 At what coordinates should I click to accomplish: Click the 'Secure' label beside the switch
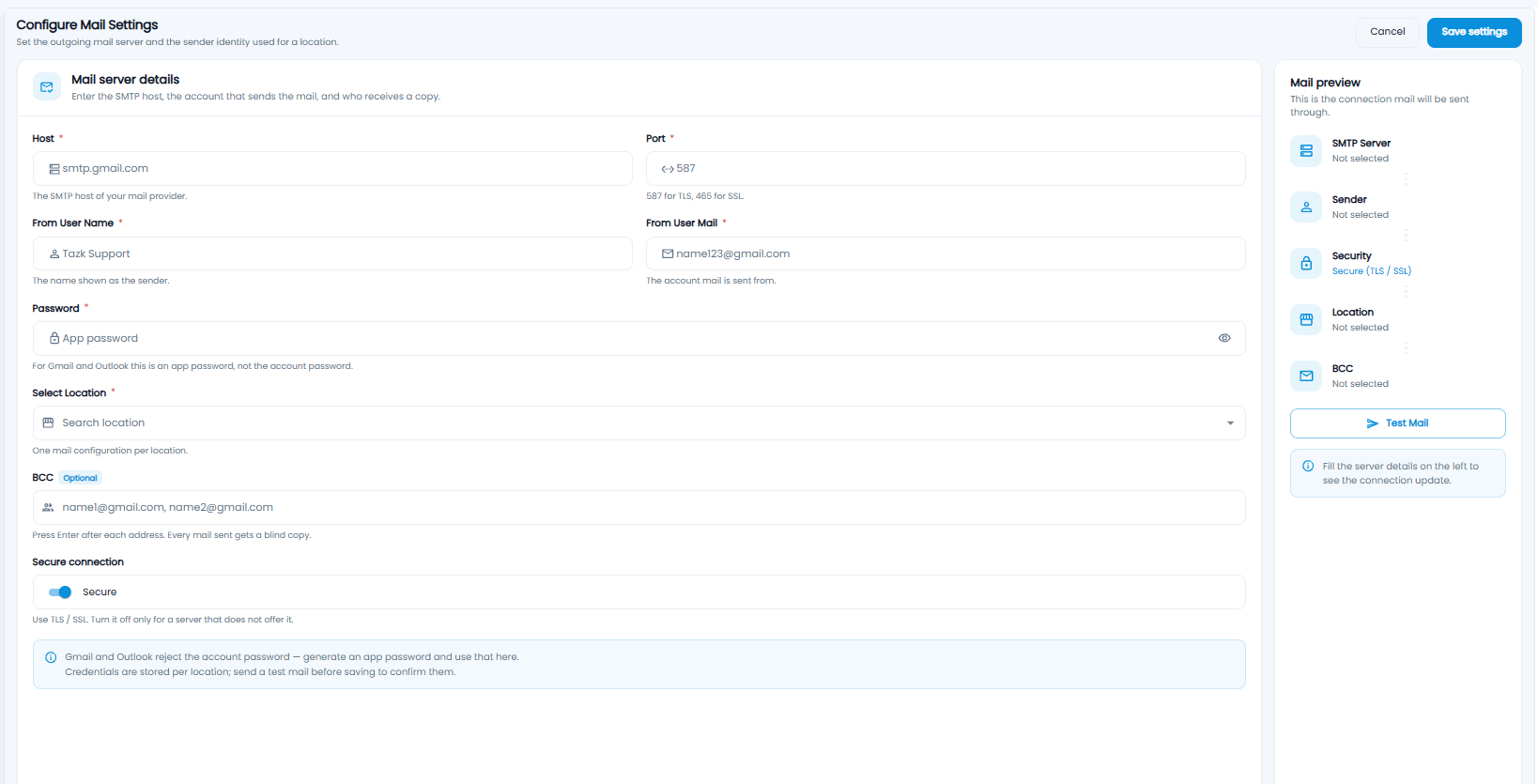pos(100,592)
